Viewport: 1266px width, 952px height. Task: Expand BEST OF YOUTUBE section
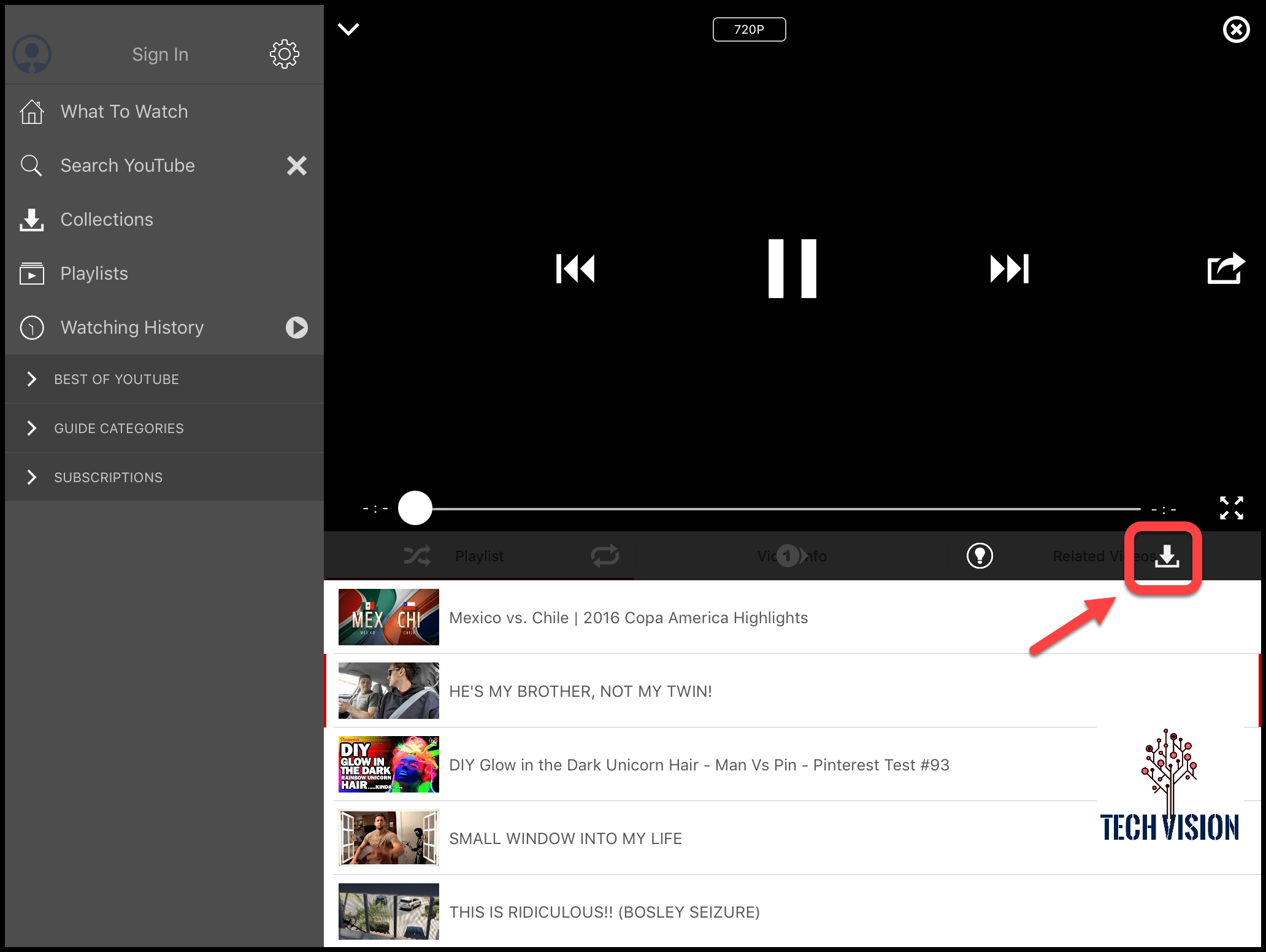[x=117, y=379]
